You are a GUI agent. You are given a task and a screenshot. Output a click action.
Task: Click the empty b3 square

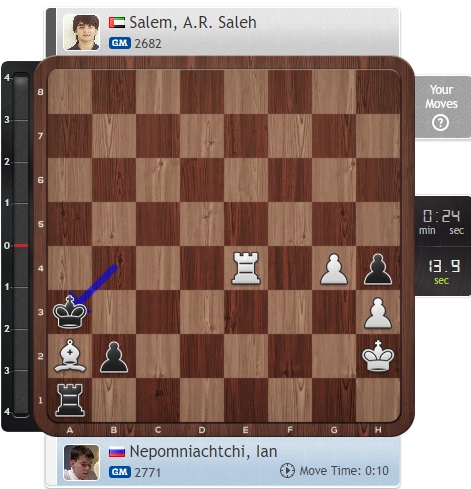[114, 312]
